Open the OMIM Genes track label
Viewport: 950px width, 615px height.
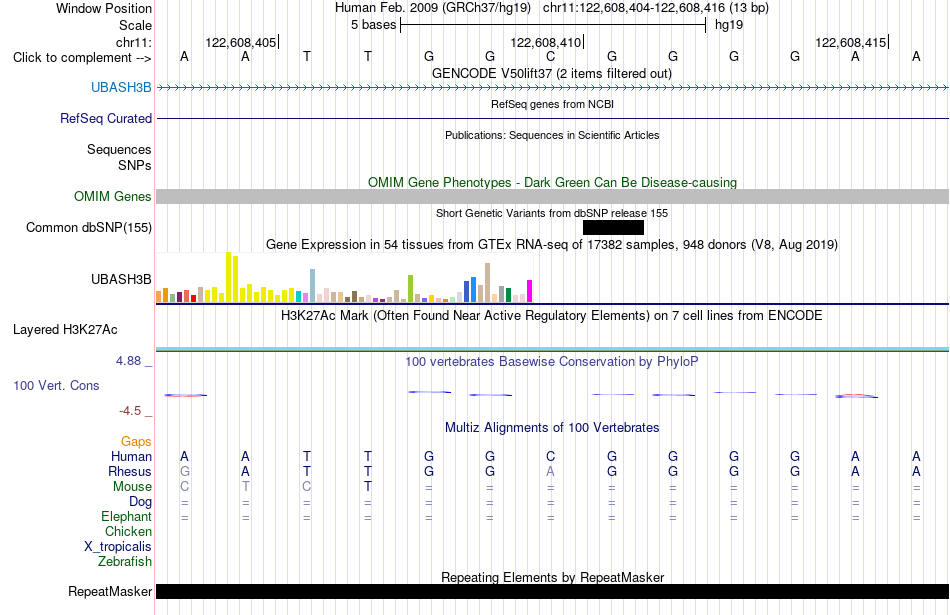pos(113,196)
